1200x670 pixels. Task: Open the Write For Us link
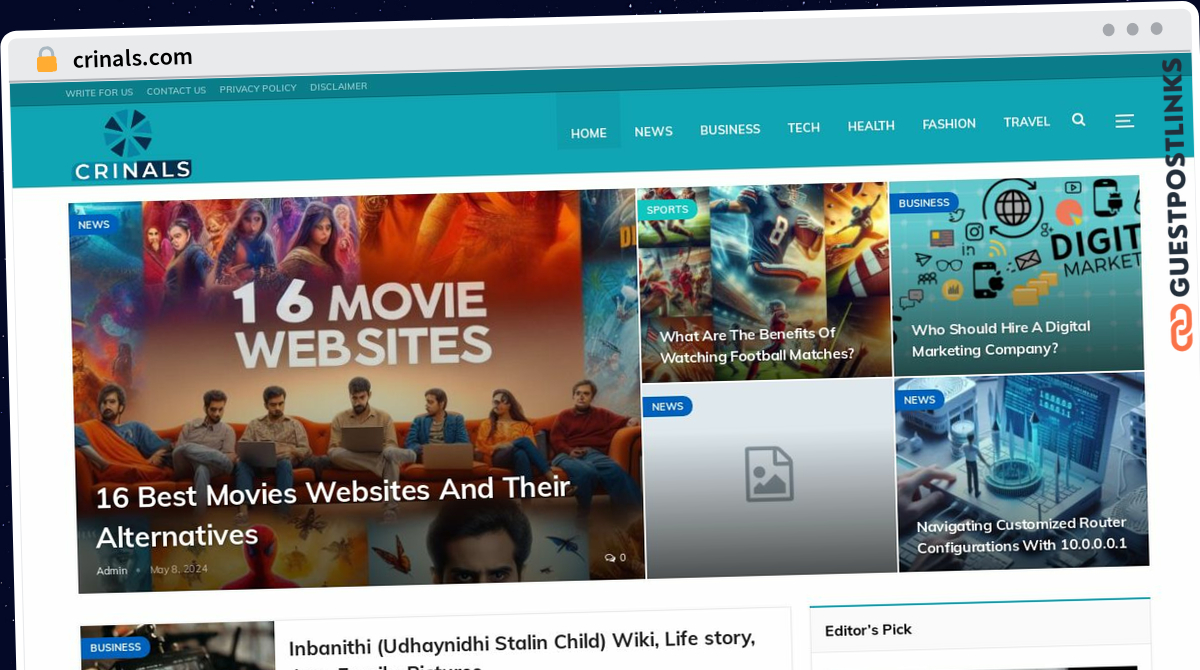pos(99,93)
